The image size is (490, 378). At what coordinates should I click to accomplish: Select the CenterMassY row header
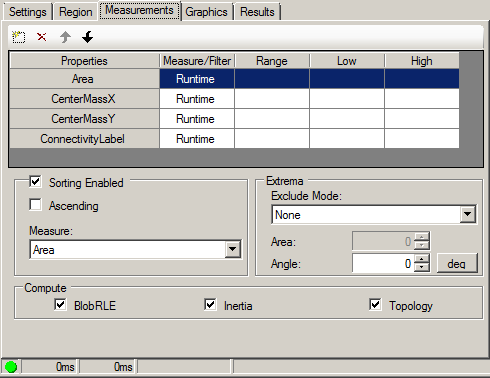[84, 119]
